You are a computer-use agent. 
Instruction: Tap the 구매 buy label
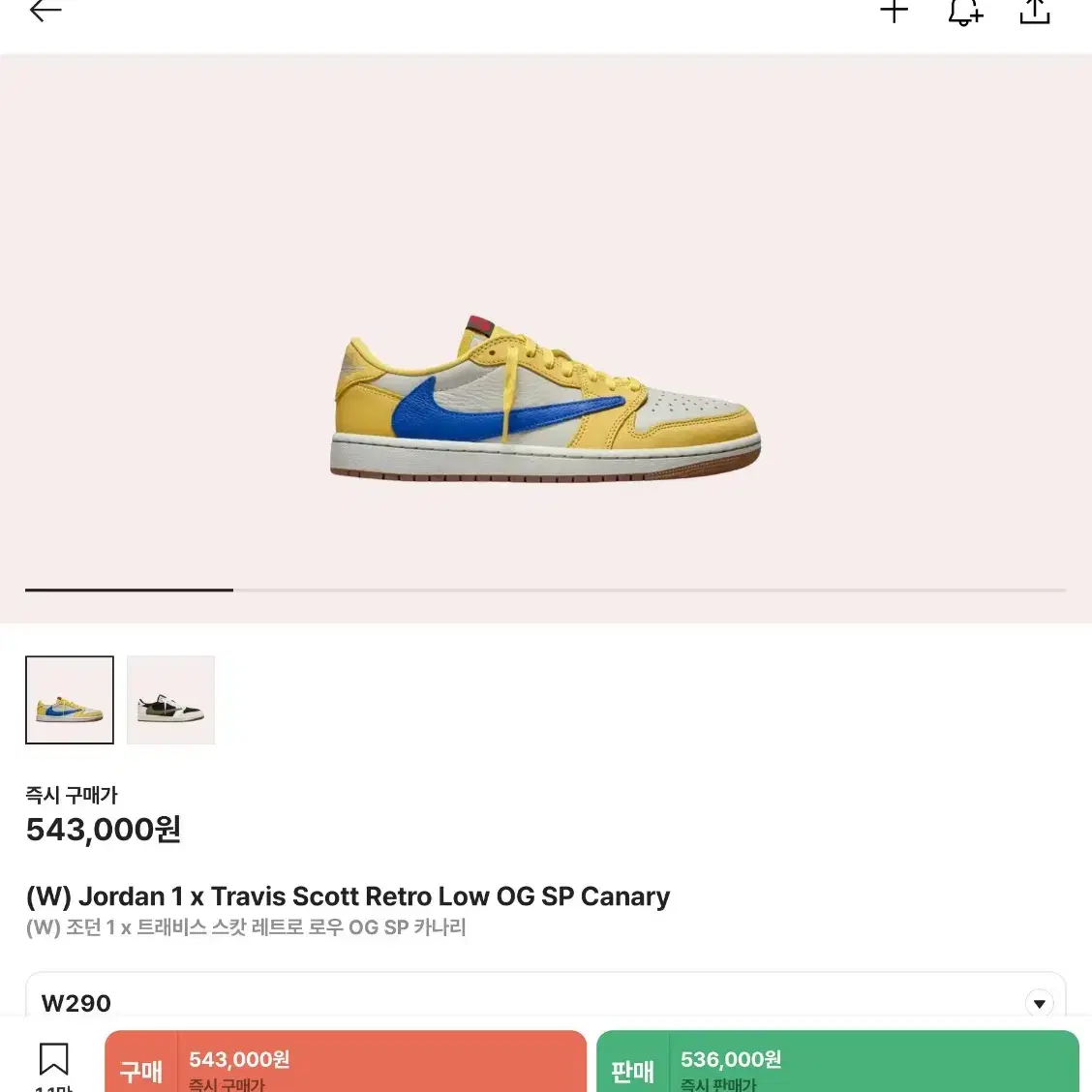point(141,1071)
